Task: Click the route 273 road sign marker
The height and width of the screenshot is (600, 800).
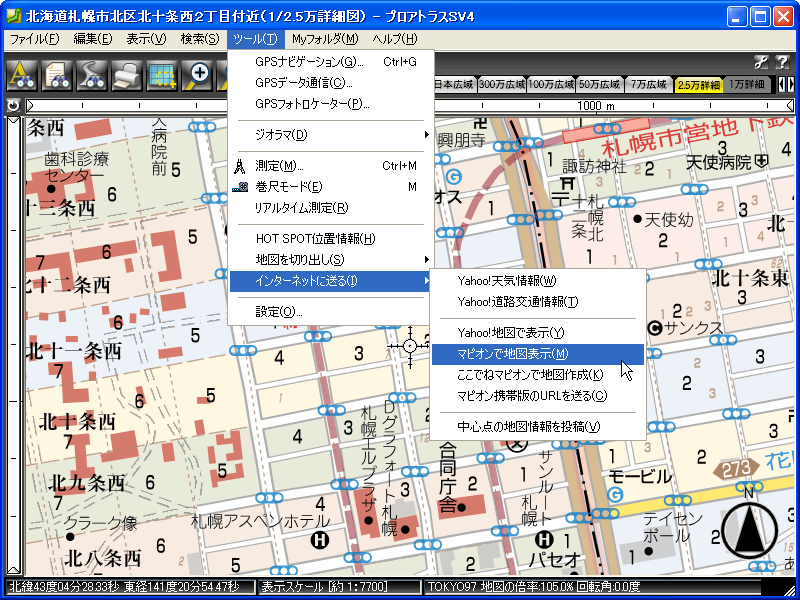Action: click(736, 468)
